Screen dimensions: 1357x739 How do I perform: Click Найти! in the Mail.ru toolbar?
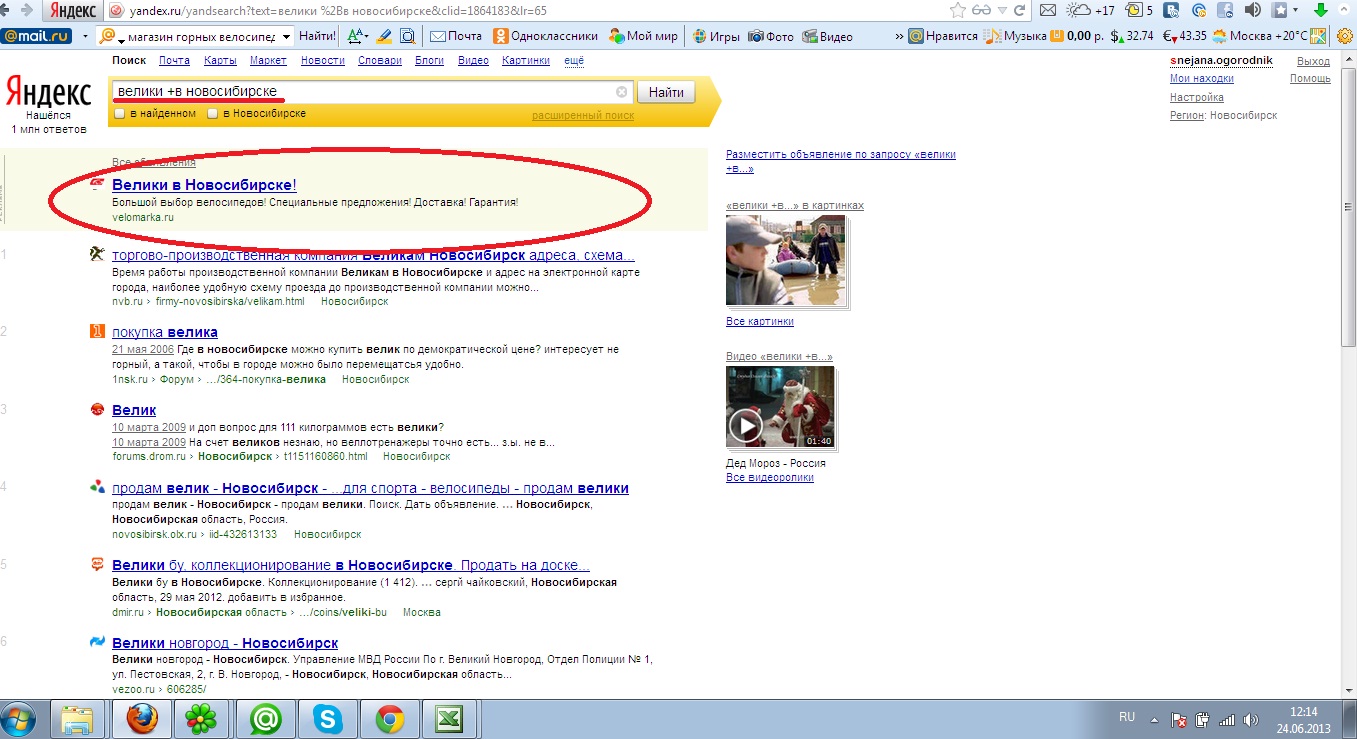coord(318,36)
